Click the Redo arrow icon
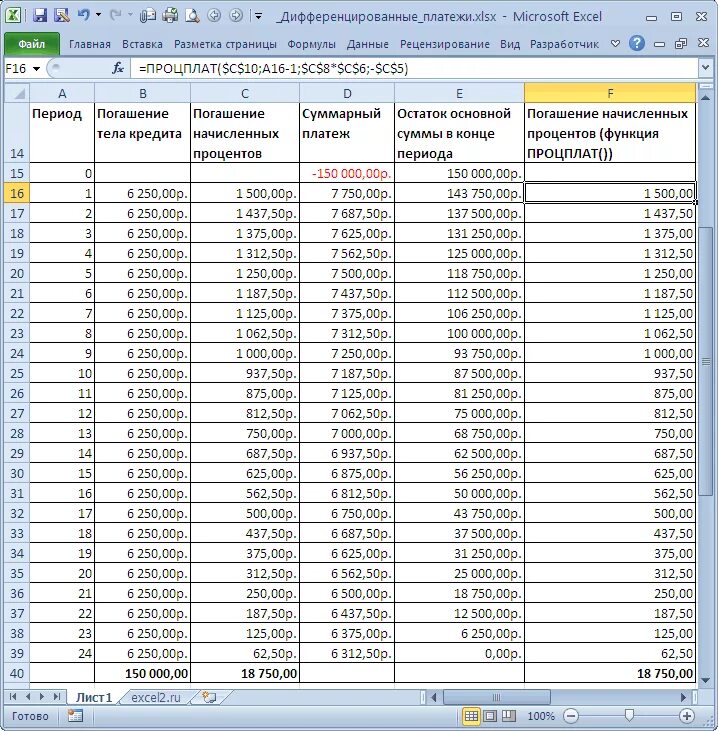Viewport: 718px width, 731px height. tap(115, 15)
